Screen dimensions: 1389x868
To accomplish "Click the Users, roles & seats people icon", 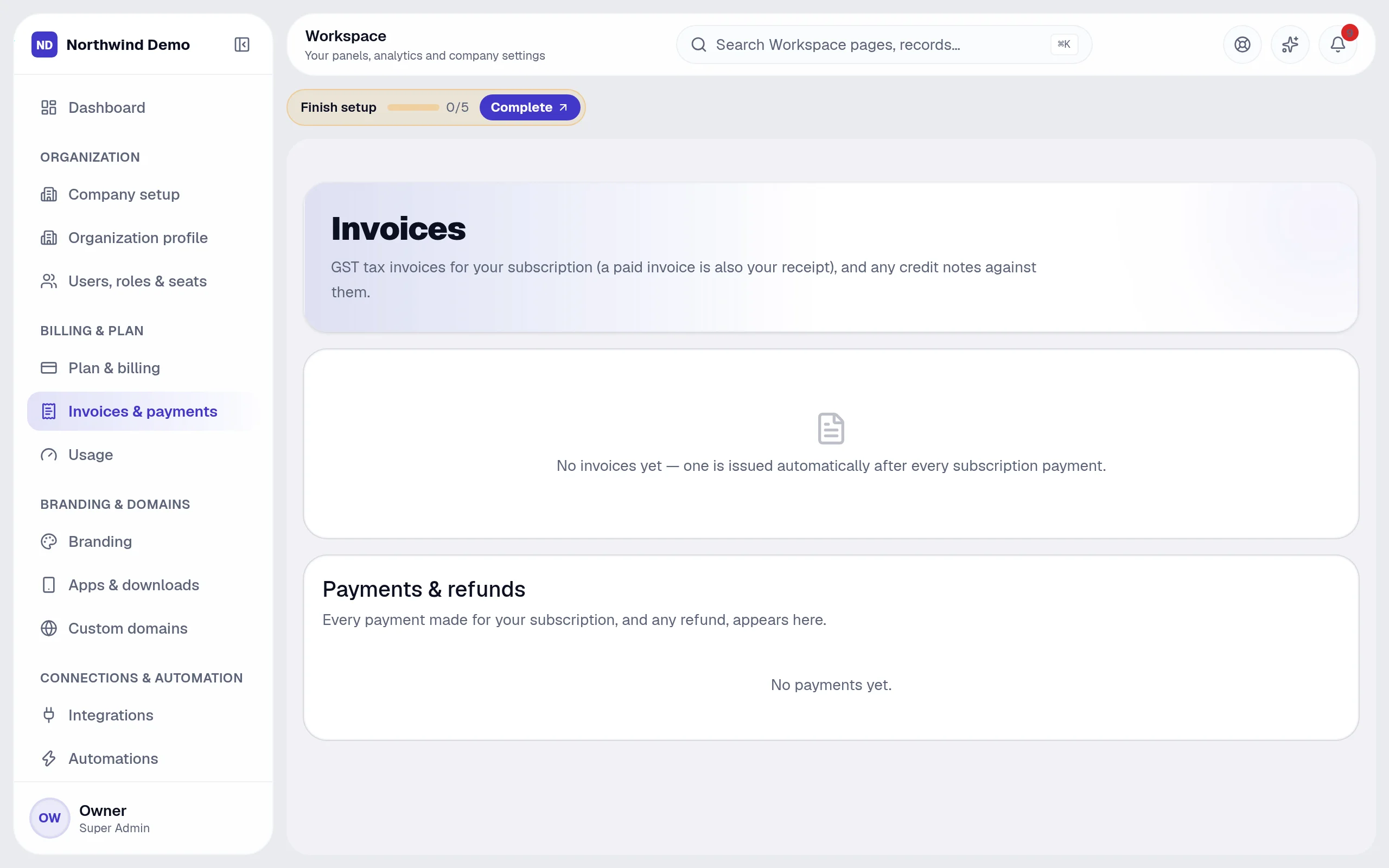I will (x=49, y=282).
